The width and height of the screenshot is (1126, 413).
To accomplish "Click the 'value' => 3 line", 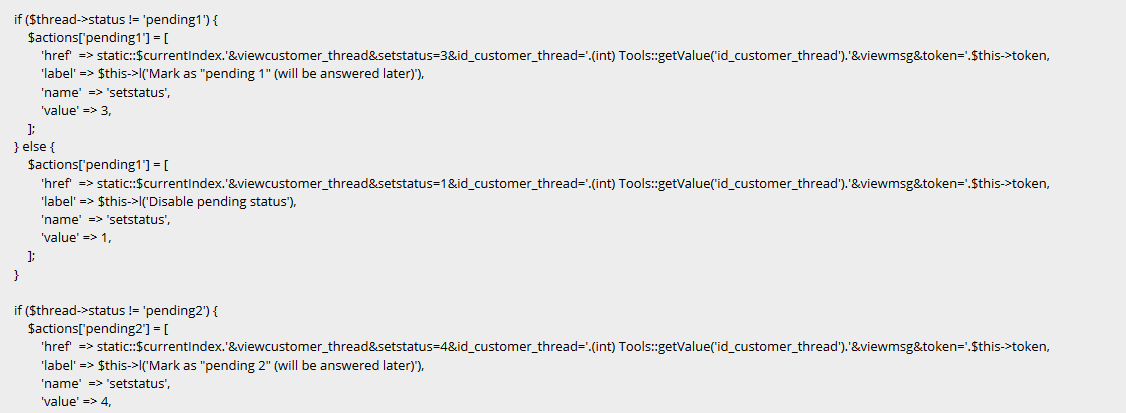I will [x=76, y=109].
